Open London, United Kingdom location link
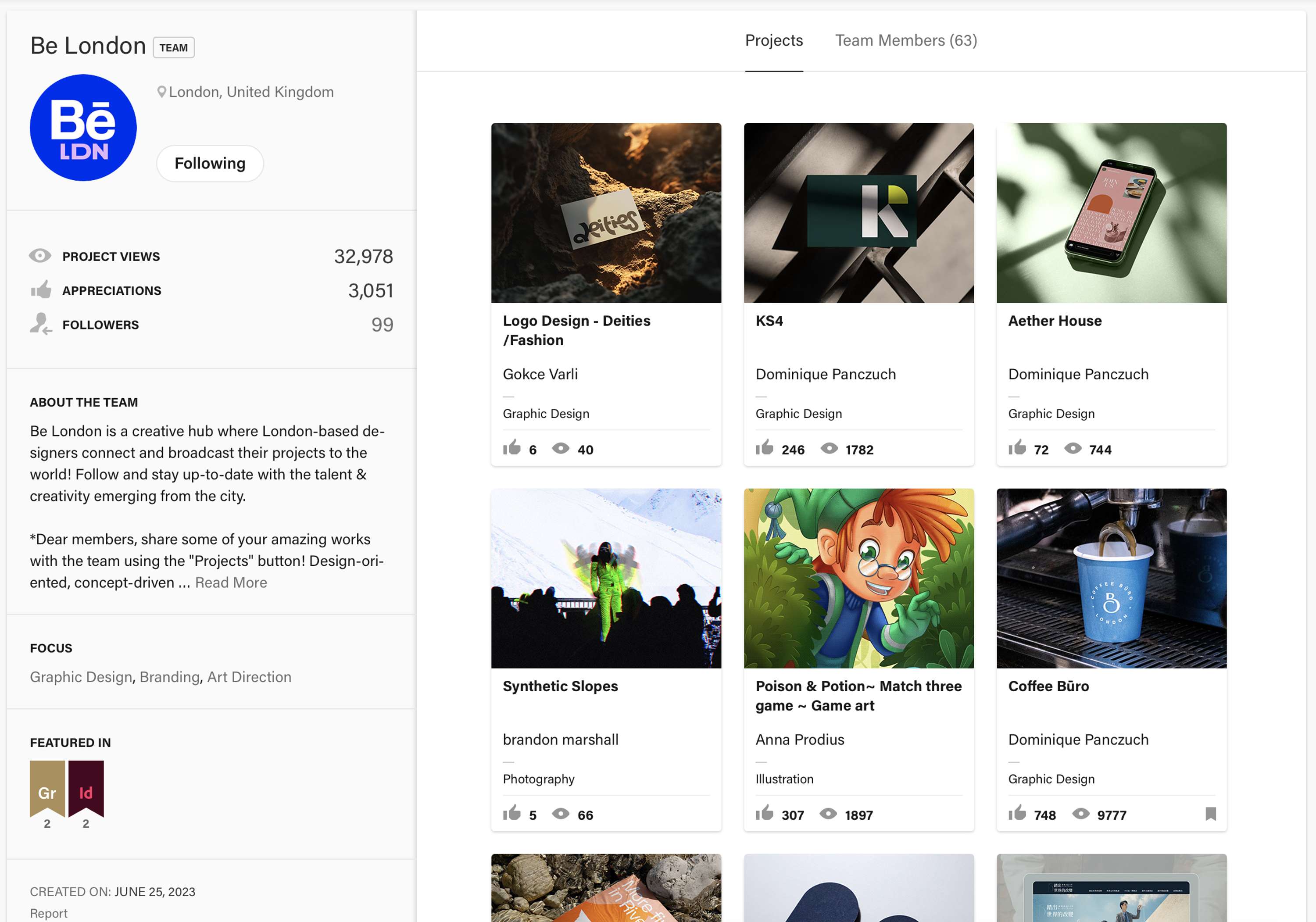 251,92
